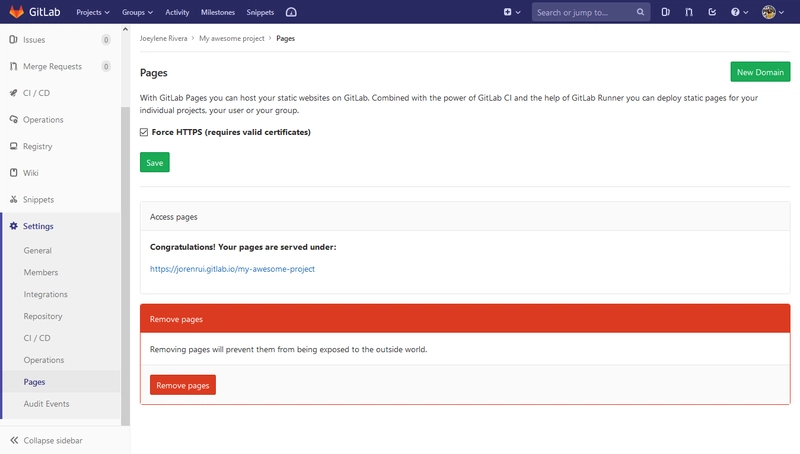Open the Help question mark dropdown
The width and height of the screenshot is (800, 454).
pyautogui.click(x=739, y=12)
